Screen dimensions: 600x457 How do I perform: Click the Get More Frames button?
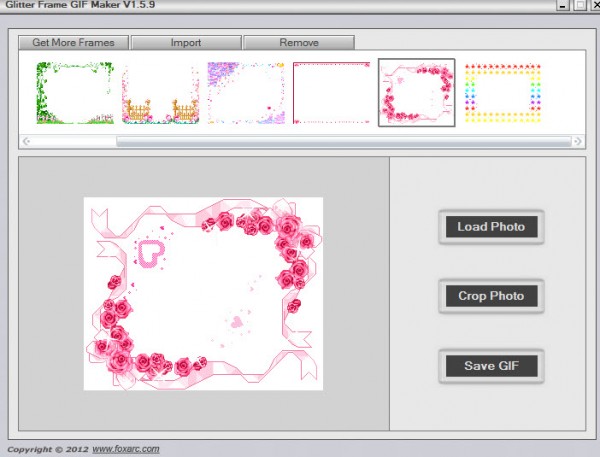73,42
